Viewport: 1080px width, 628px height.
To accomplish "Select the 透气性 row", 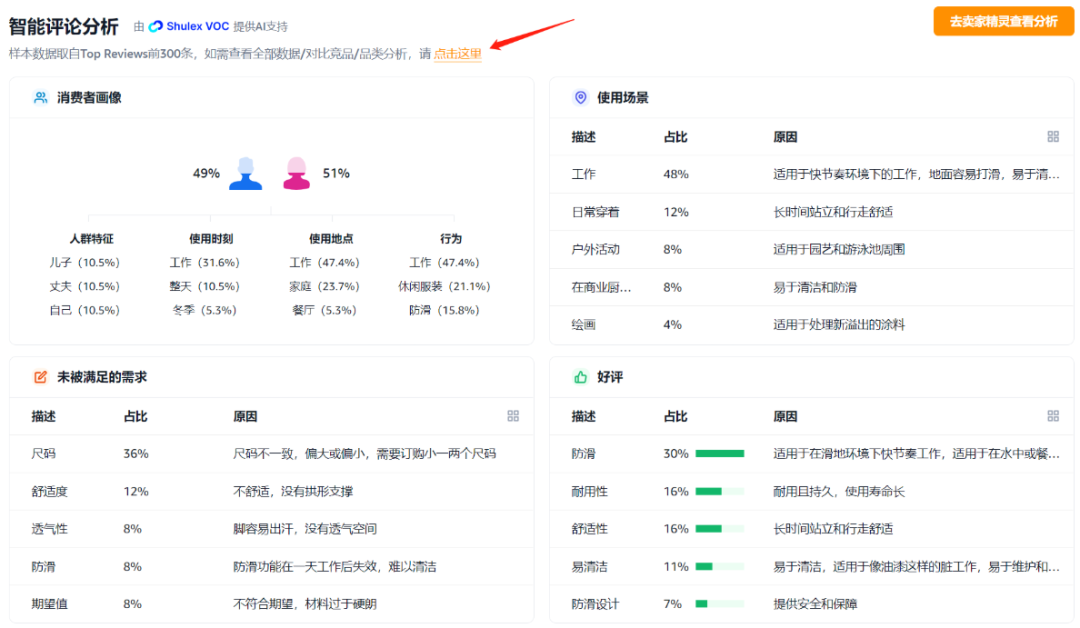I will tap(271, 529).
